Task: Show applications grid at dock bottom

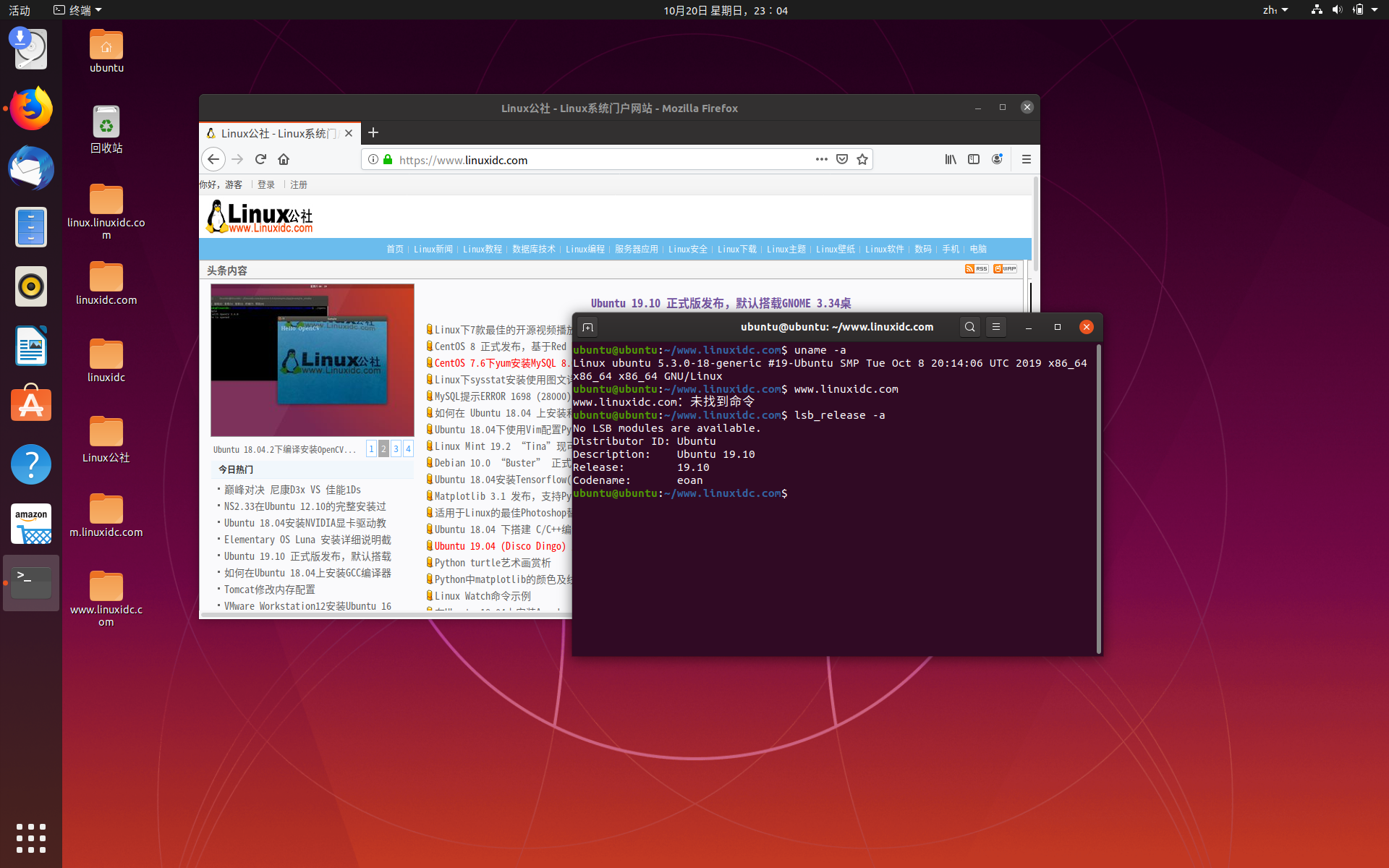Action: pyautogui.click(x=31, y=838)
